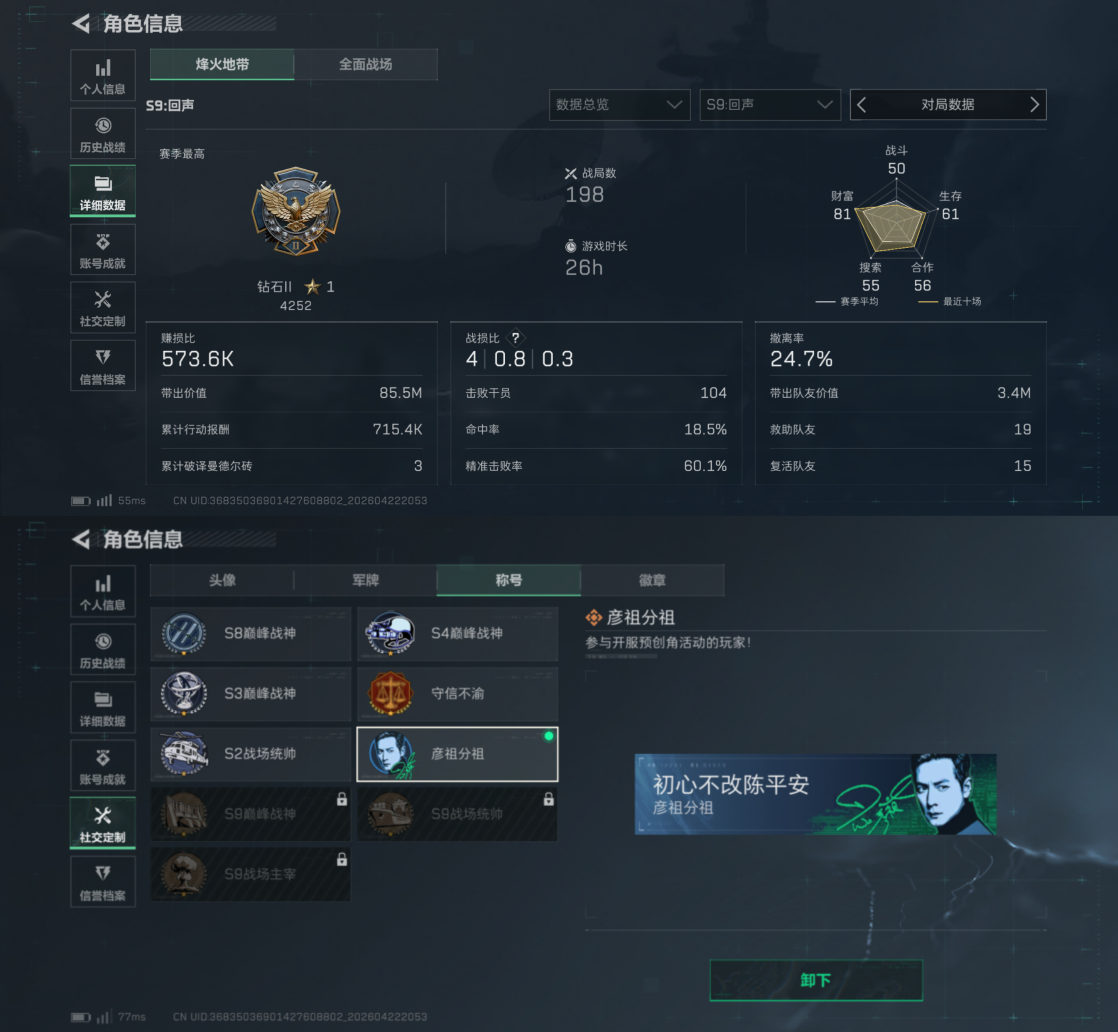The height and width of the screenshot is (1032, 1118).
Task: Click the question mark next to 战损比
Action: click(x=516, y=338)
